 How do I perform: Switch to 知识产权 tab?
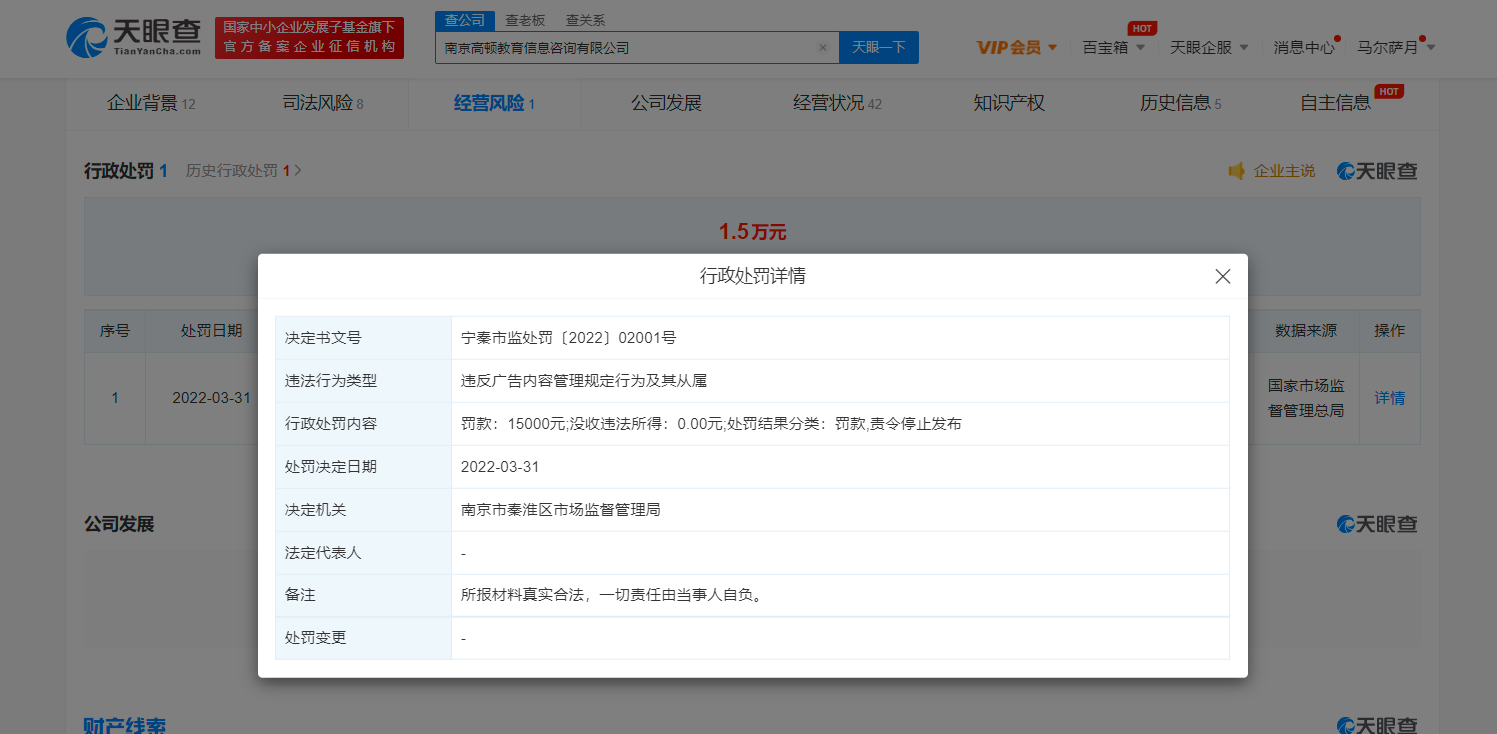(1009, 103)
